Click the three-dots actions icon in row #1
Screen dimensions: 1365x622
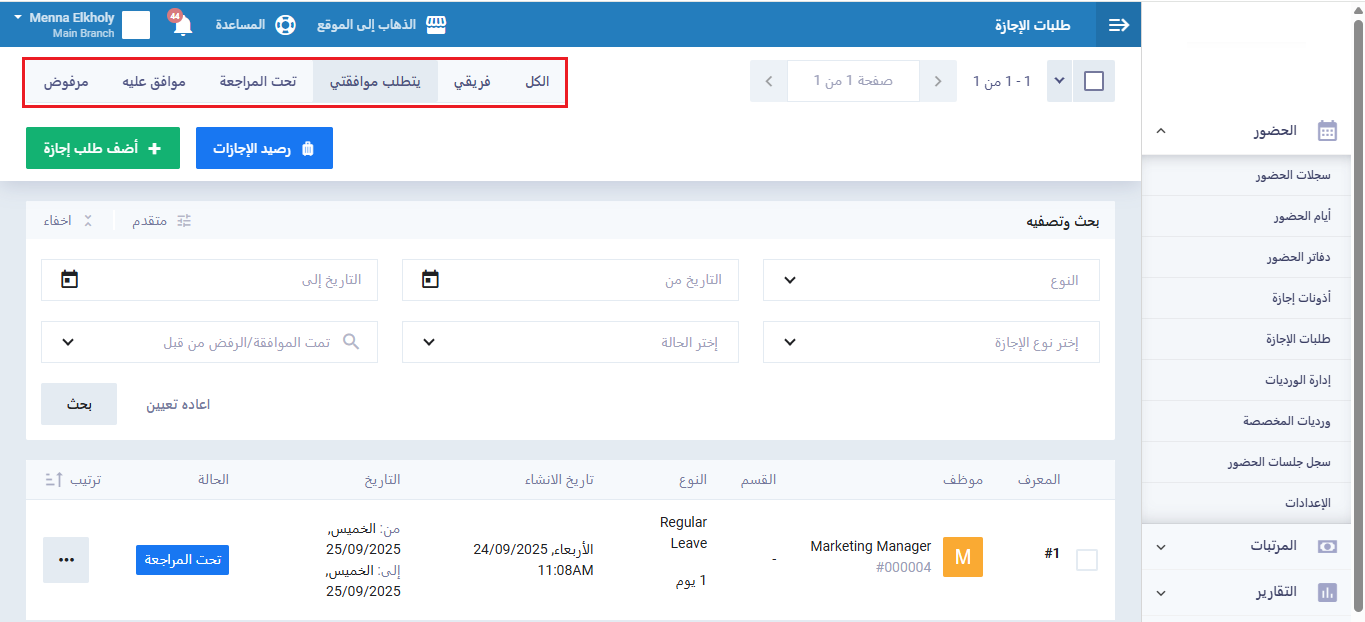66,560
